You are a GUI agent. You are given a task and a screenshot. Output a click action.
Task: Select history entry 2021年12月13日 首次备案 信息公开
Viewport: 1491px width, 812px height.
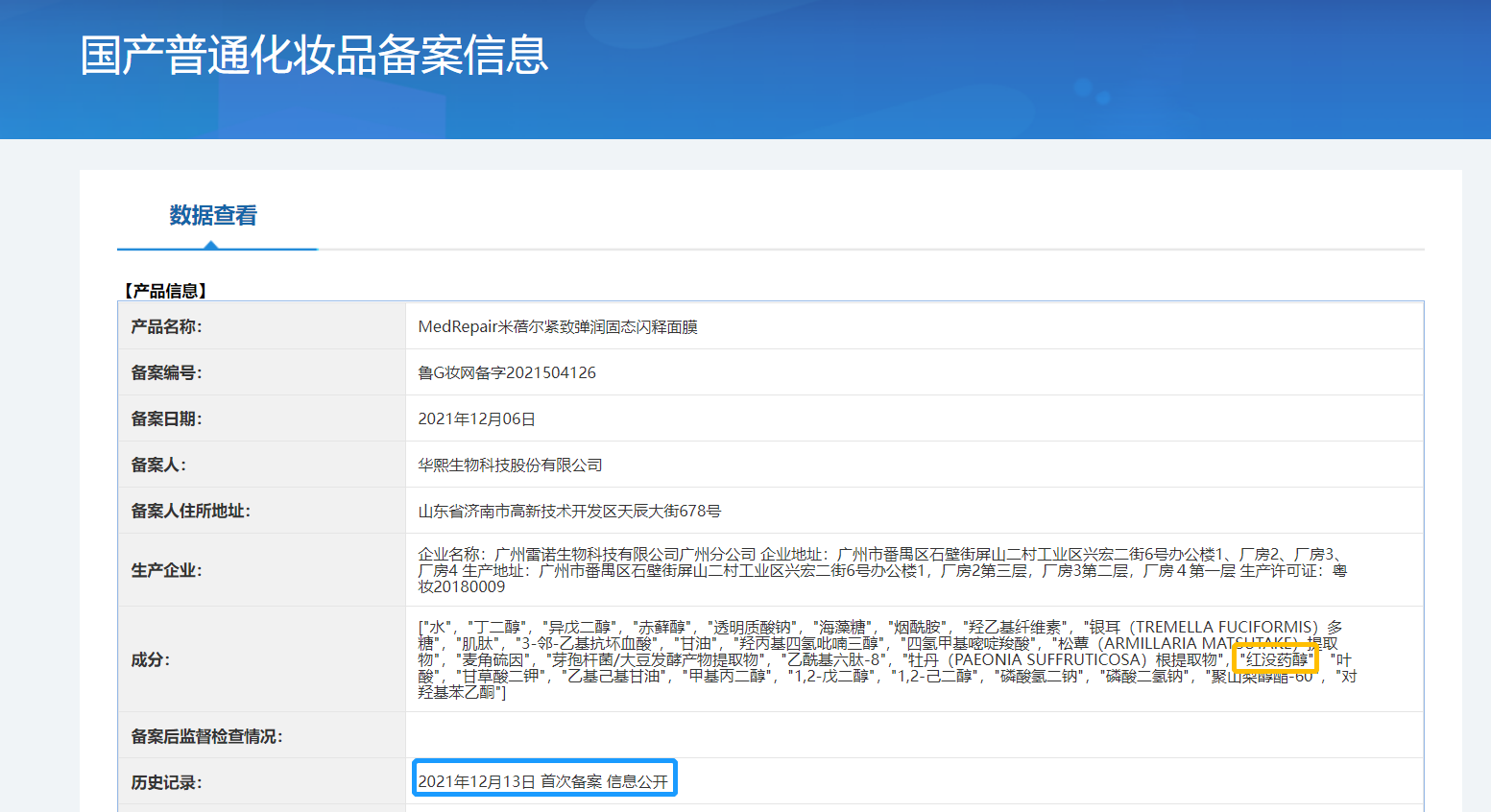click(543, 782)
